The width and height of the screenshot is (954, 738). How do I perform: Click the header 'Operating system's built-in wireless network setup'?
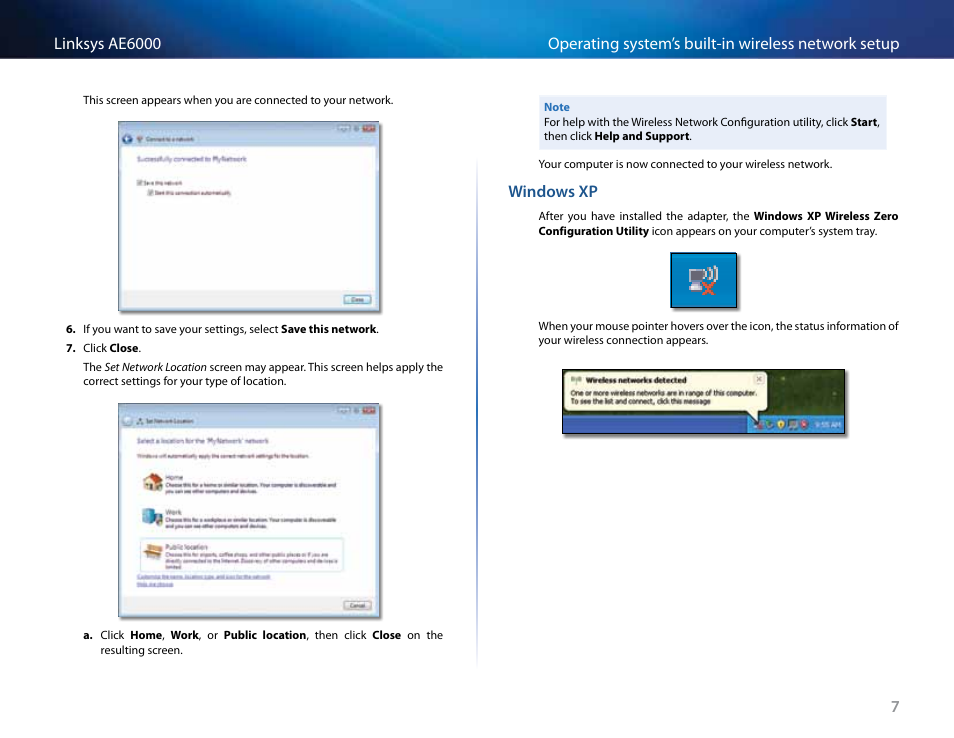(x=723, y=44)
